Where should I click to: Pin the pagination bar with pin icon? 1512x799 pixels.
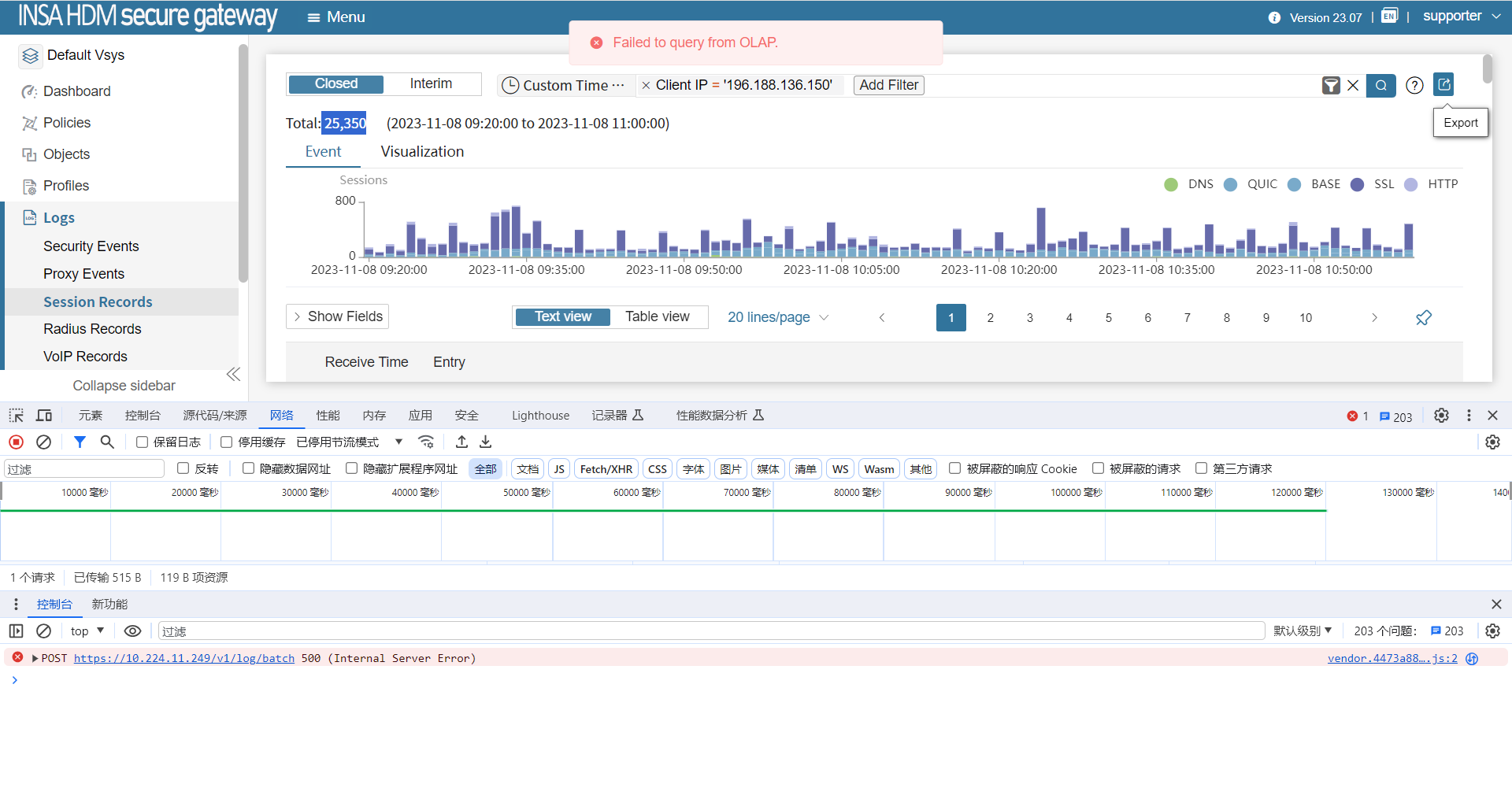pos(1423,318)
